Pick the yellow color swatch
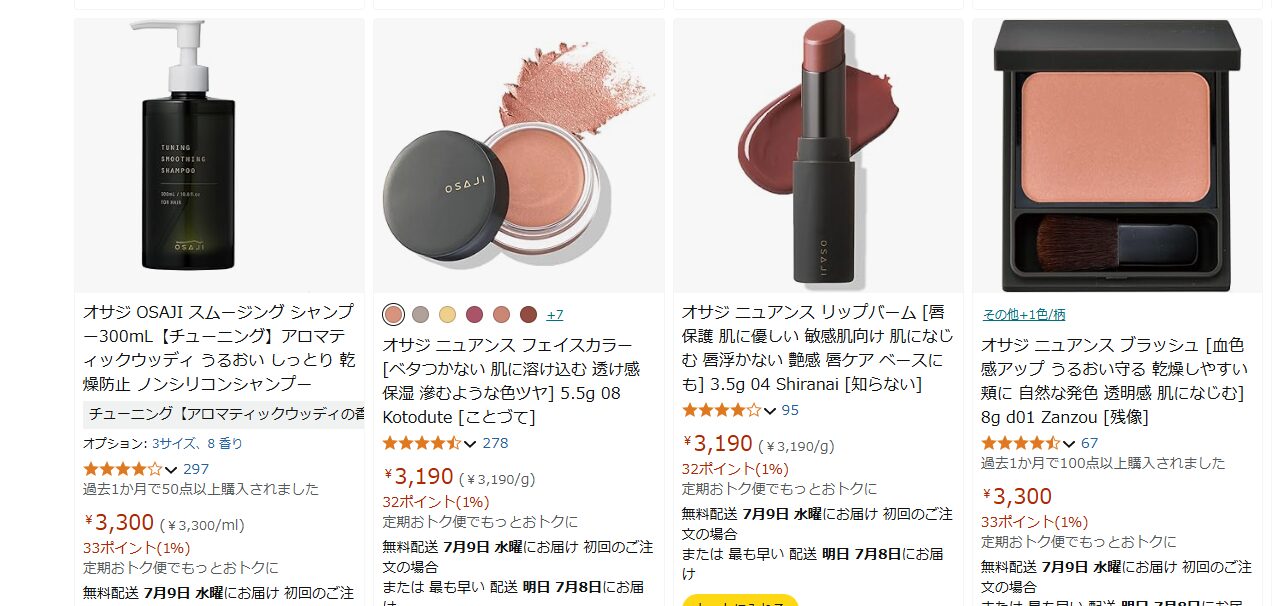This screenshot has height=606, width=1272. [447, 314]
